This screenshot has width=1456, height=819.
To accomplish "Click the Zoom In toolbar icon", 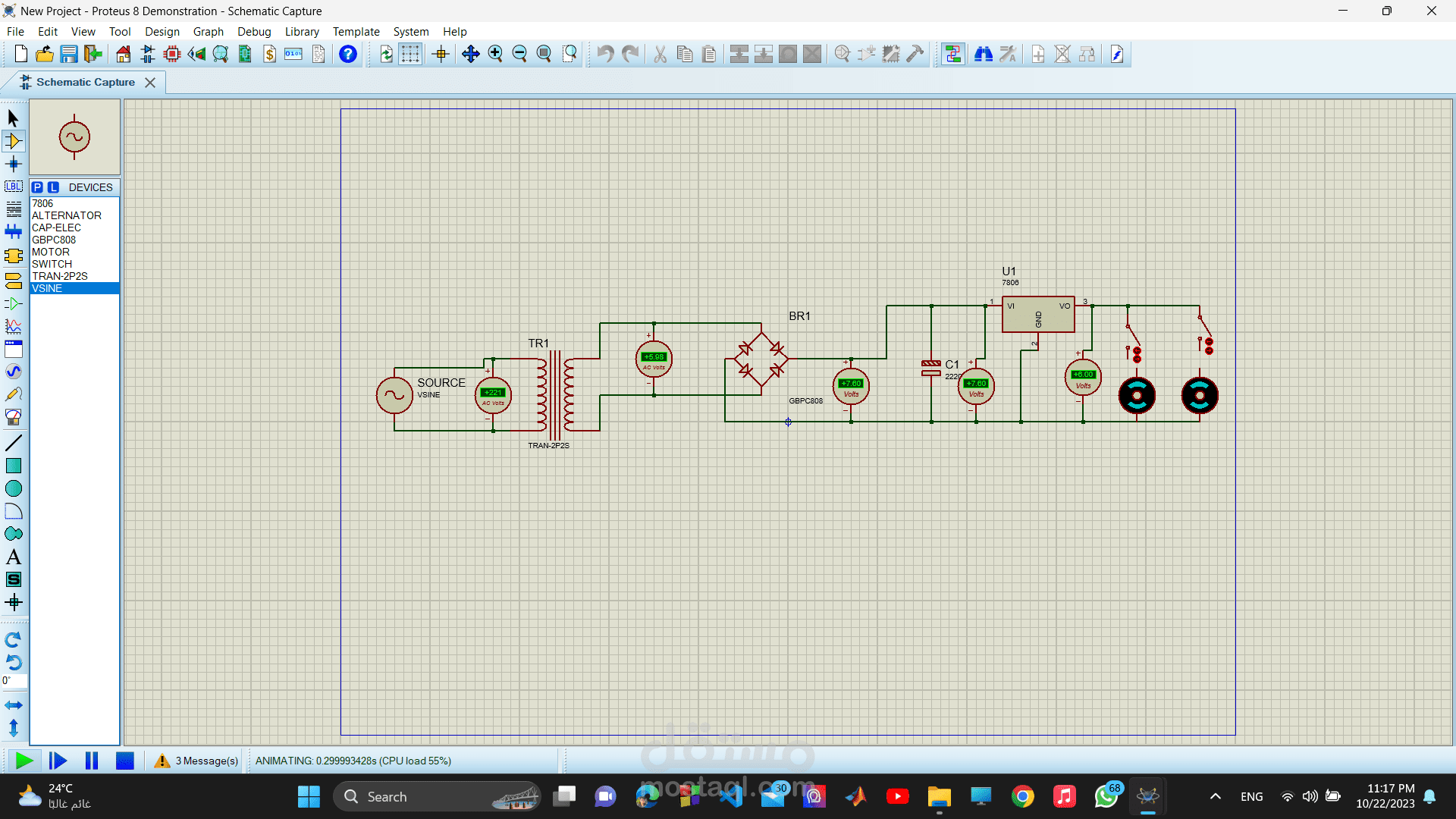I will coord(496,54).
